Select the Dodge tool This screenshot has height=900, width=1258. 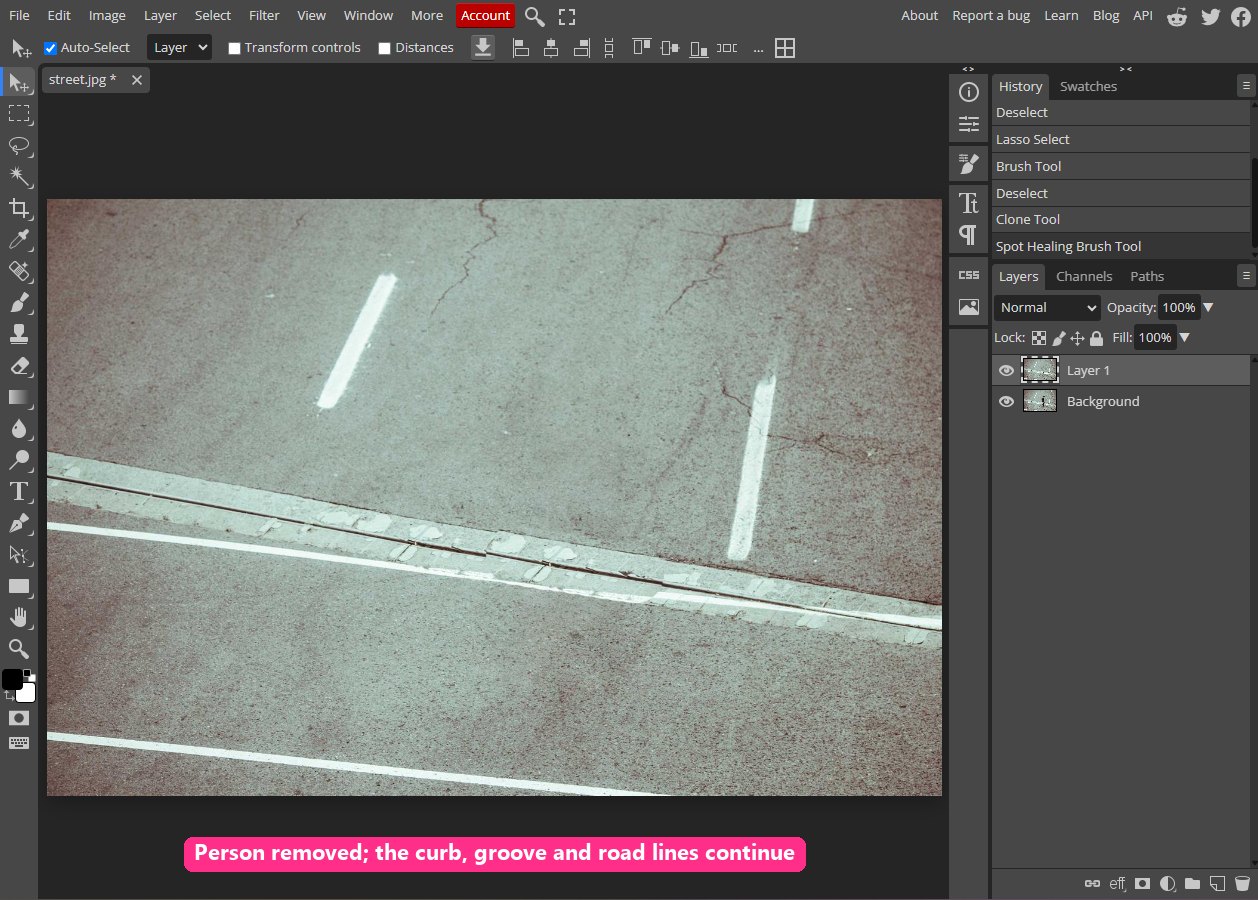[19, 460]
